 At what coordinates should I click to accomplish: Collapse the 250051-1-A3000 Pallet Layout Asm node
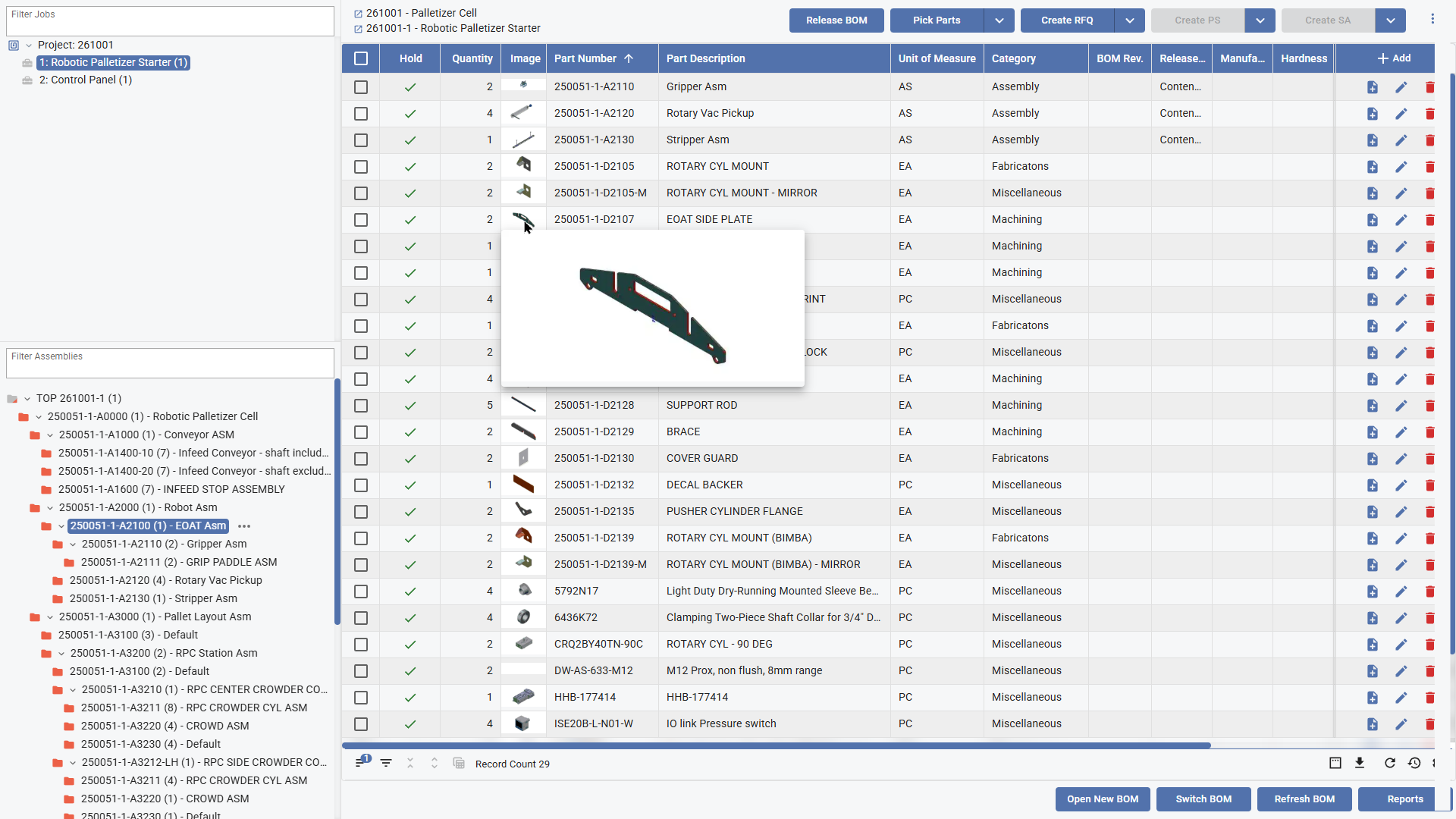(x=50, y=617)
